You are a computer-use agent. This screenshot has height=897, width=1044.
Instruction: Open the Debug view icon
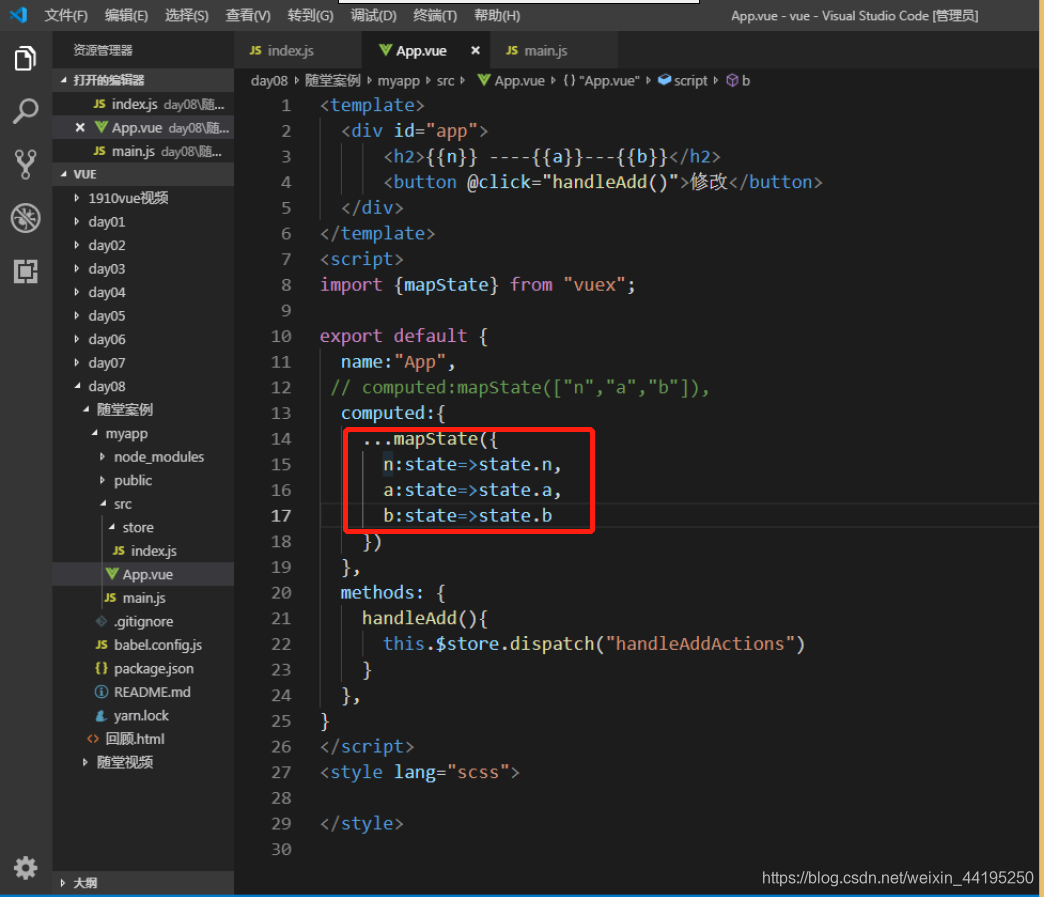pyautogui.click(x=25, y=218)
